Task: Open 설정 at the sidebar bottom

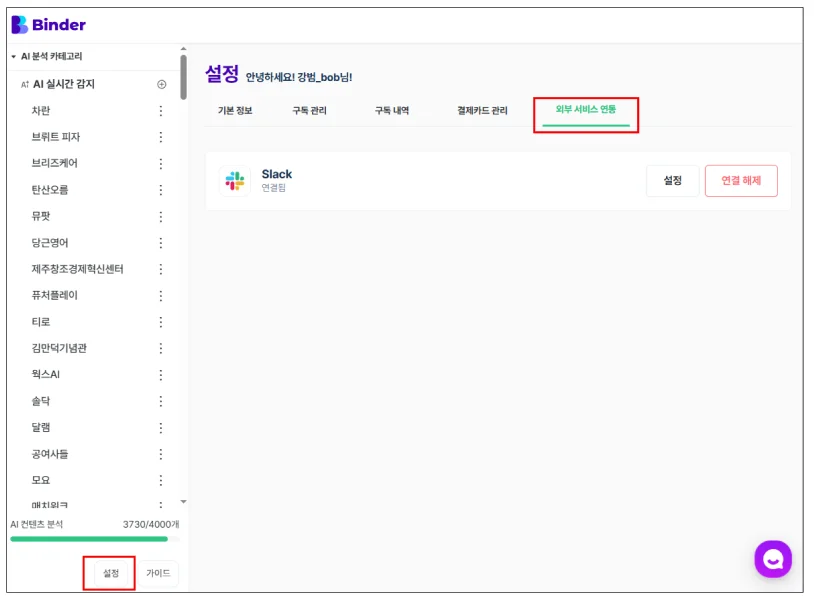Action: coord(111,573)
